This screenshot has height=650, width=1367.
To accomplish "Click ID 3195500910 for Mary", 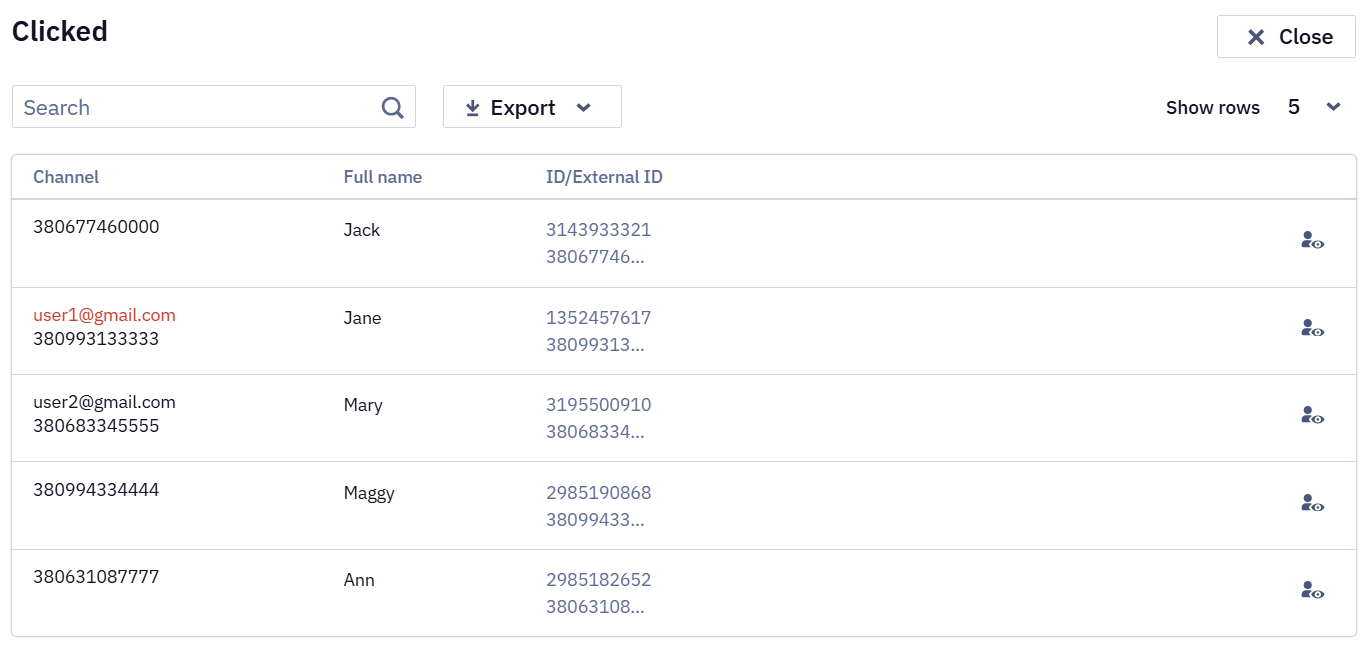I will [598, 405].
